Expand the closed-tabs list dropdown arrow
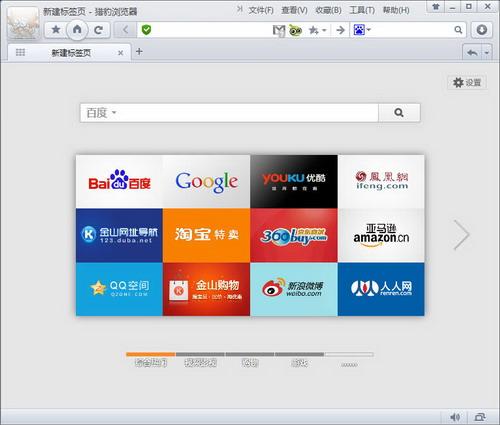The image size is (500, 425). click(487, 53)
